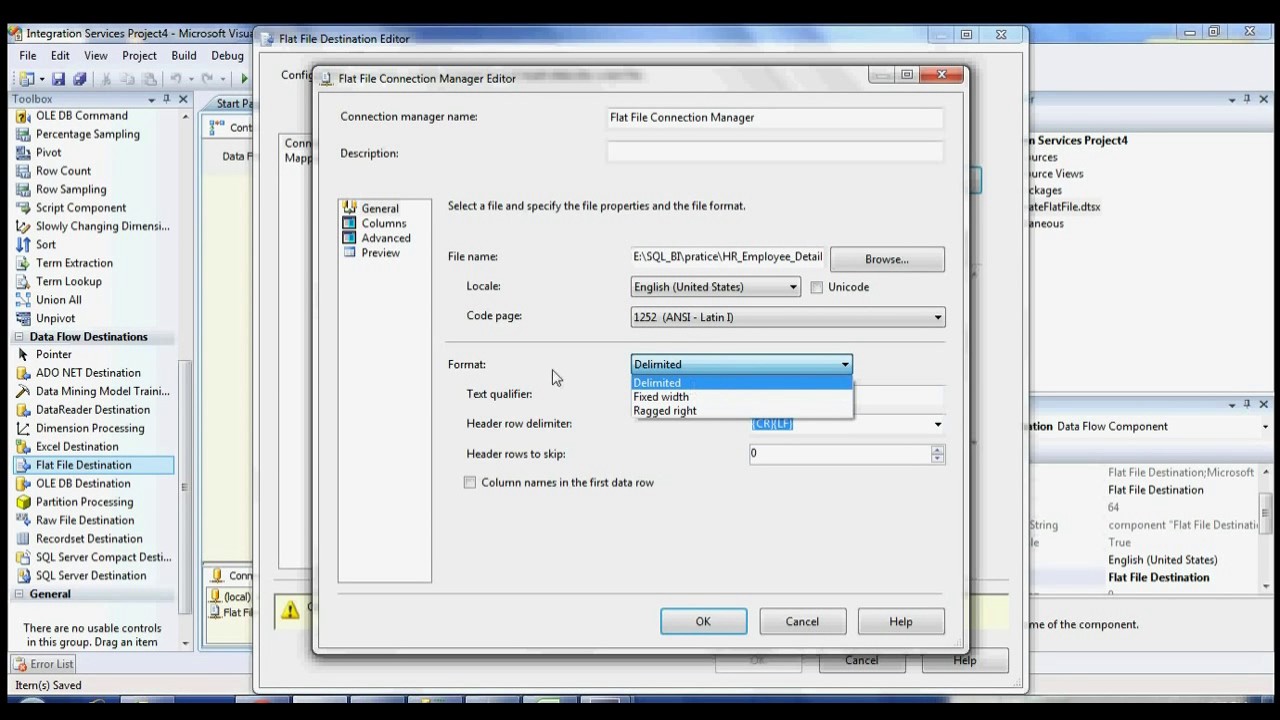The width and height of the screenshot is (1280, 720).
Task: Click the Description input field
Action: (775, 153)
